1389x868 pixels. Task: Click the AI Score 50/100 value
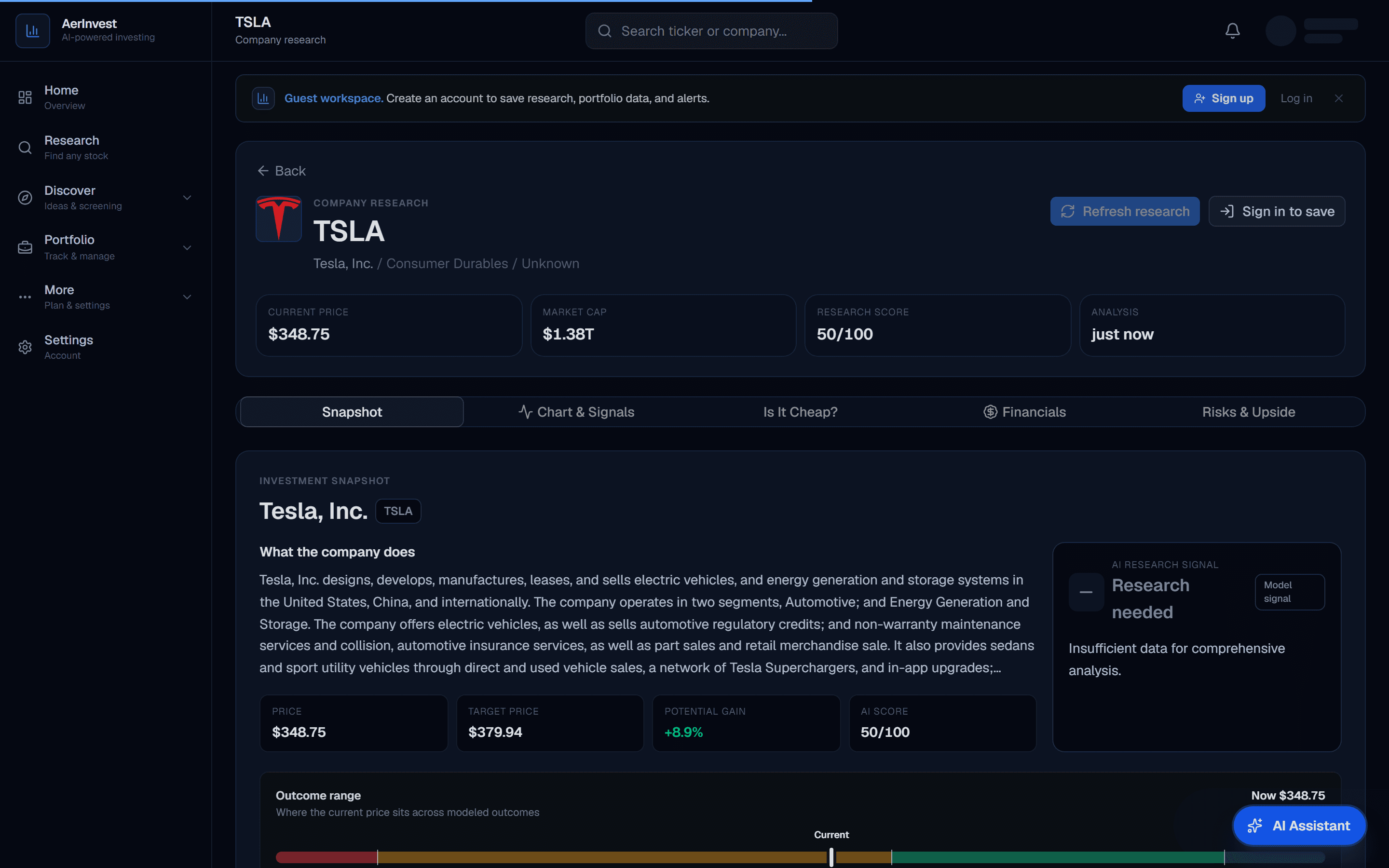(885, 732)
